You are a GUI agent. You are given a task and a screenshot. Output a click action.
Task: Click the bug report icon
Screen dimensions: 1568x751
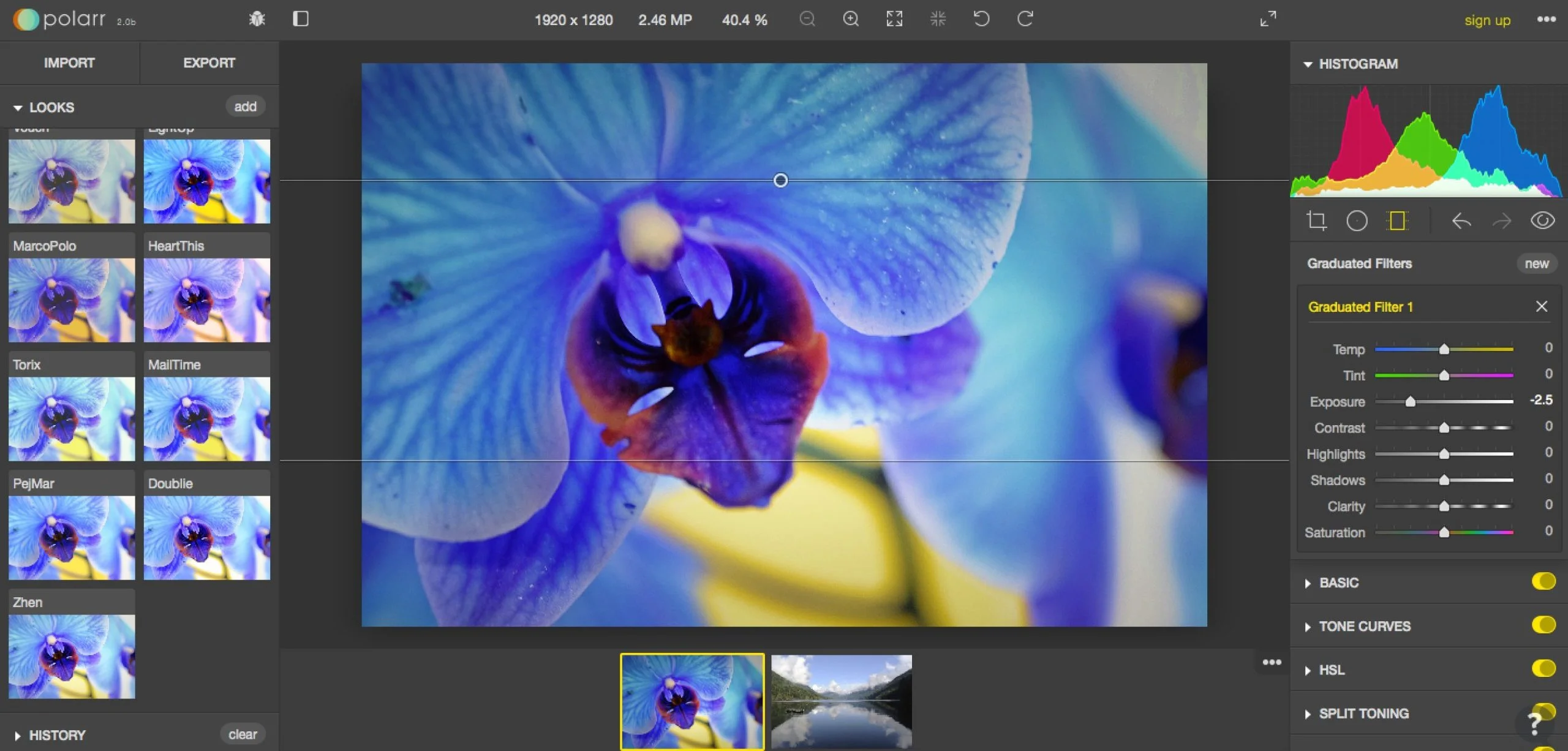(257, 19)
